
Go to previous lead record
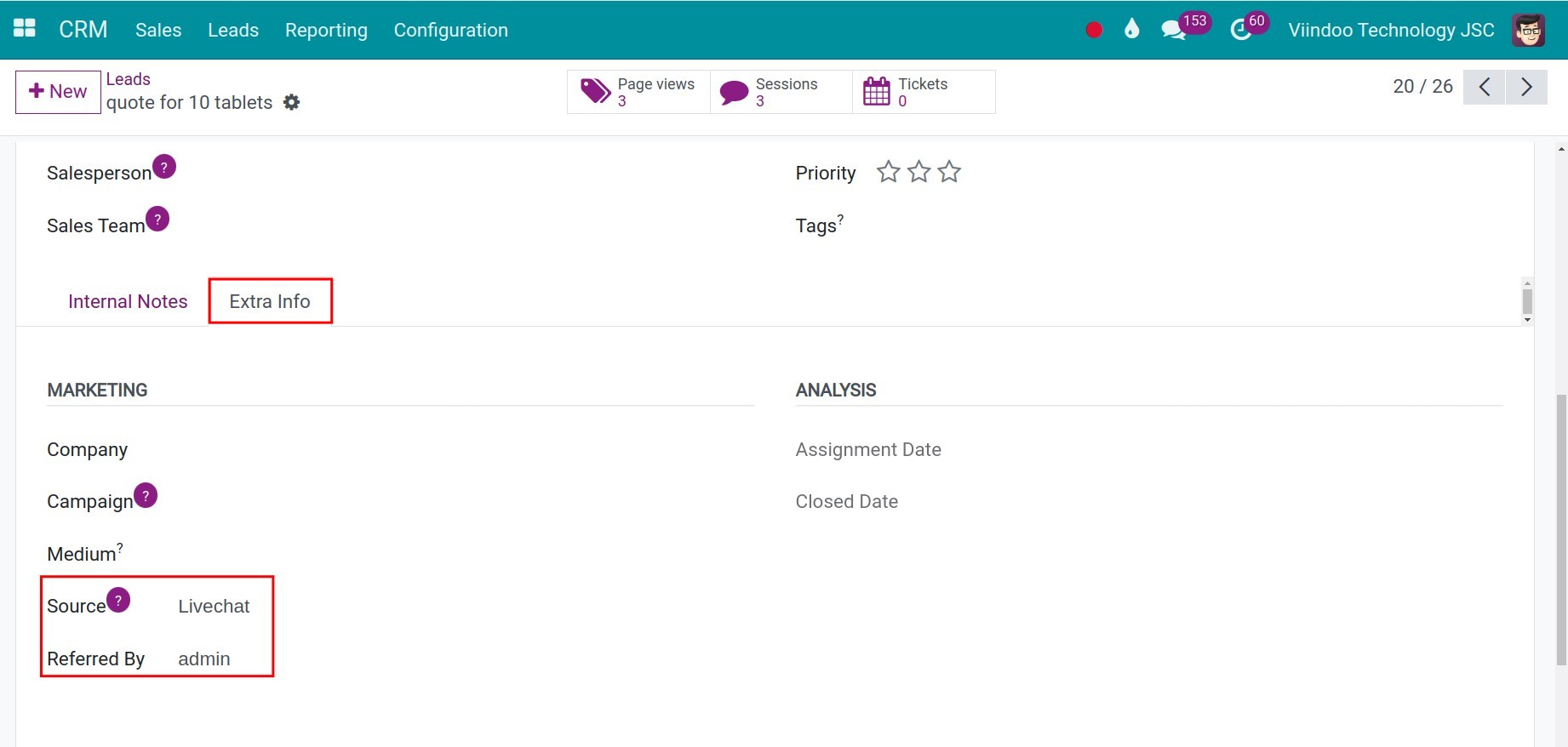point(1484,87)
